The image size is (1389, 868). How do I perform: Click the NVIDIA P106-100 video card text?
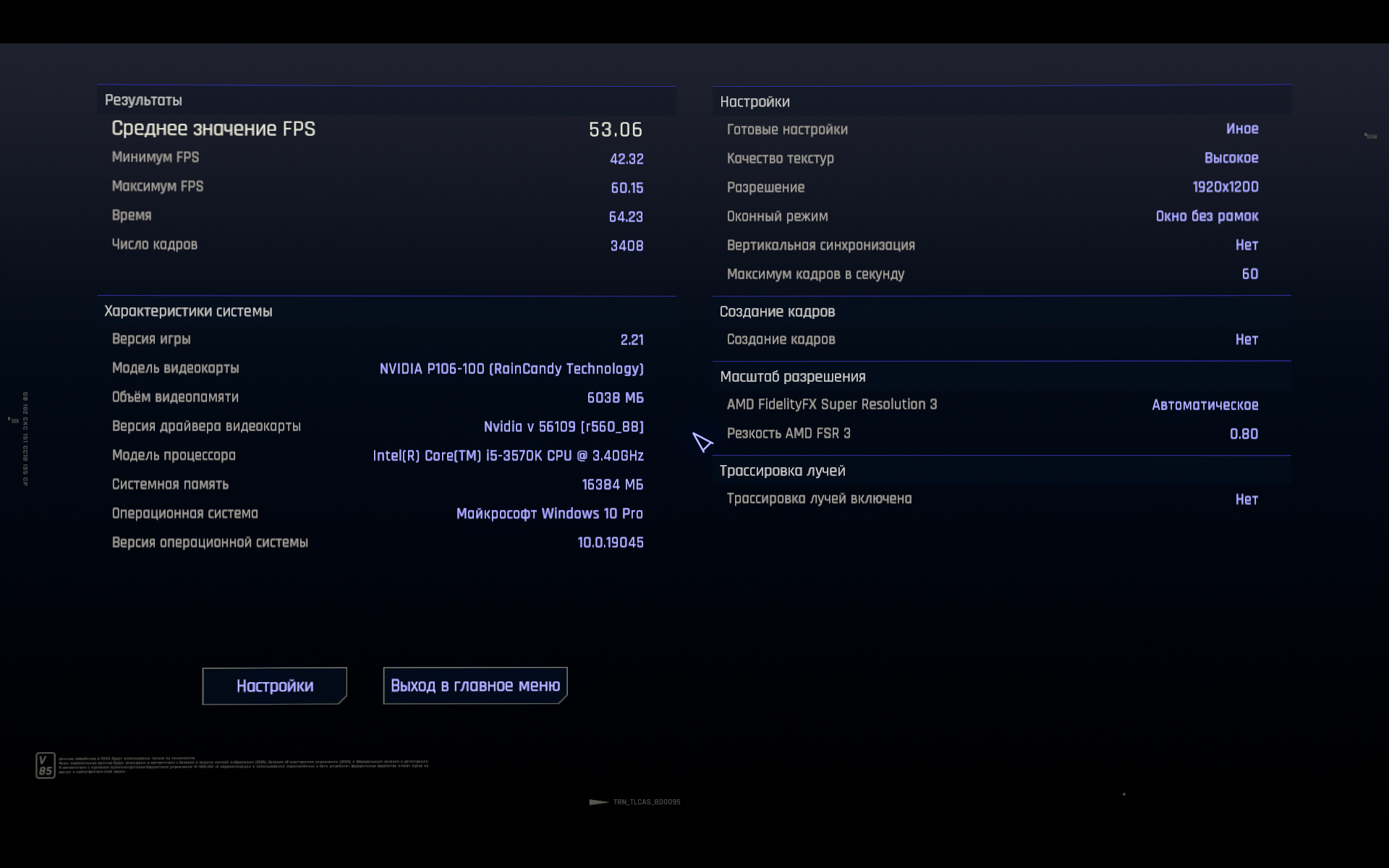(x=511, y=369)
